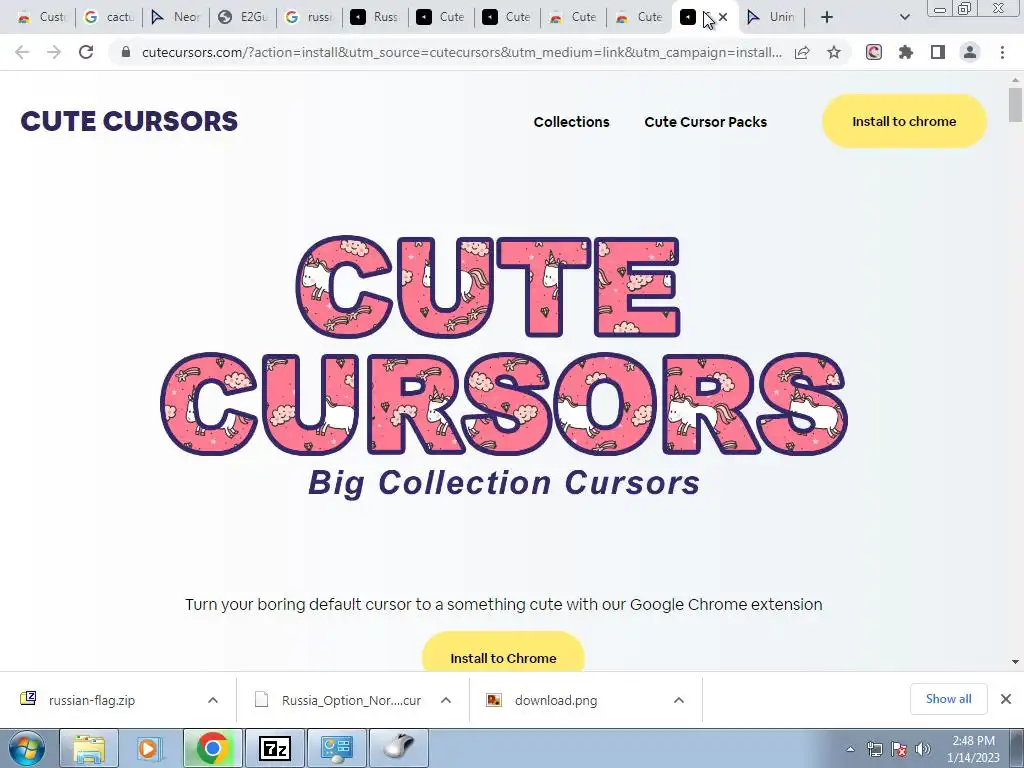Open a new tab with plus button
1024x768 pixels.
click(827, 17)
